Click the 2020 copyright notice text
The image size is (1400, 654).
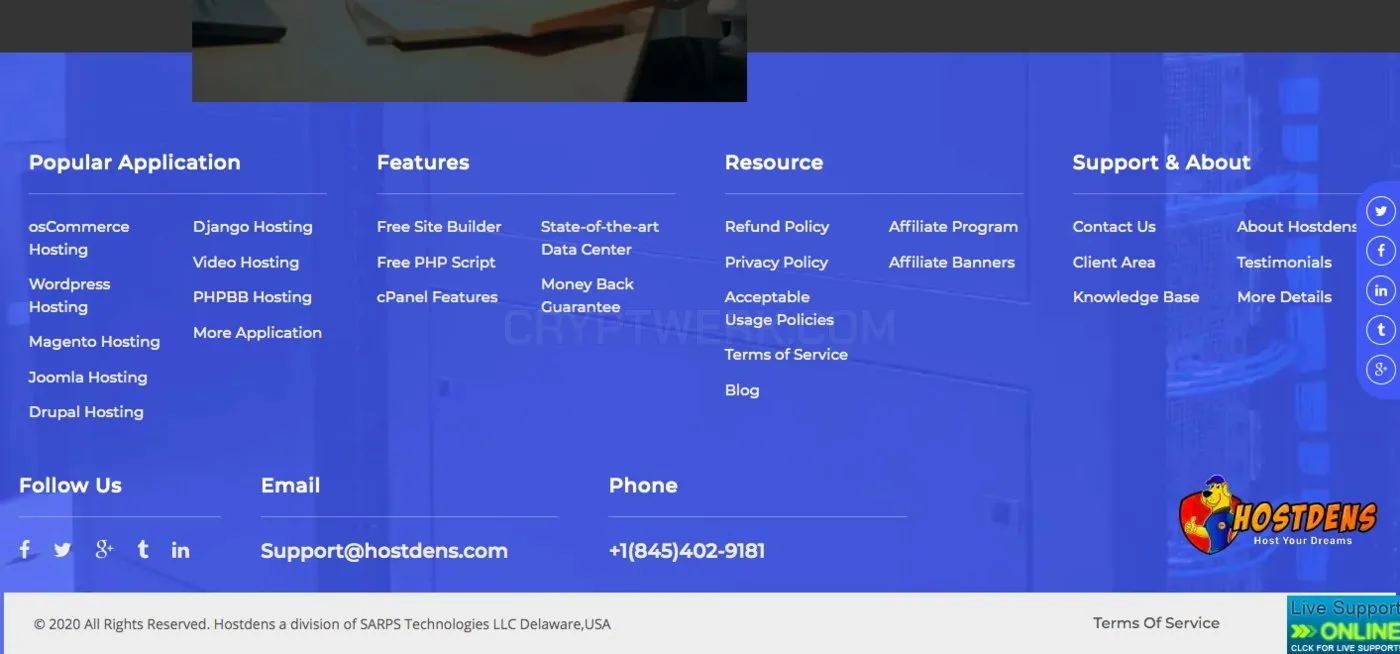tap(322, 624)
